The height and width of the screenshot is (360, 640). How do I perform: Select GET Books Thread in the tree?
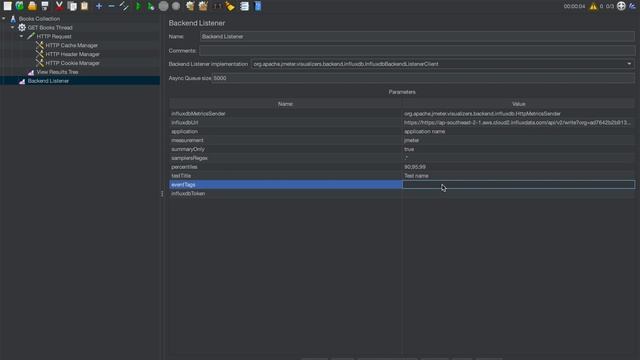click(x=50, y=28)
